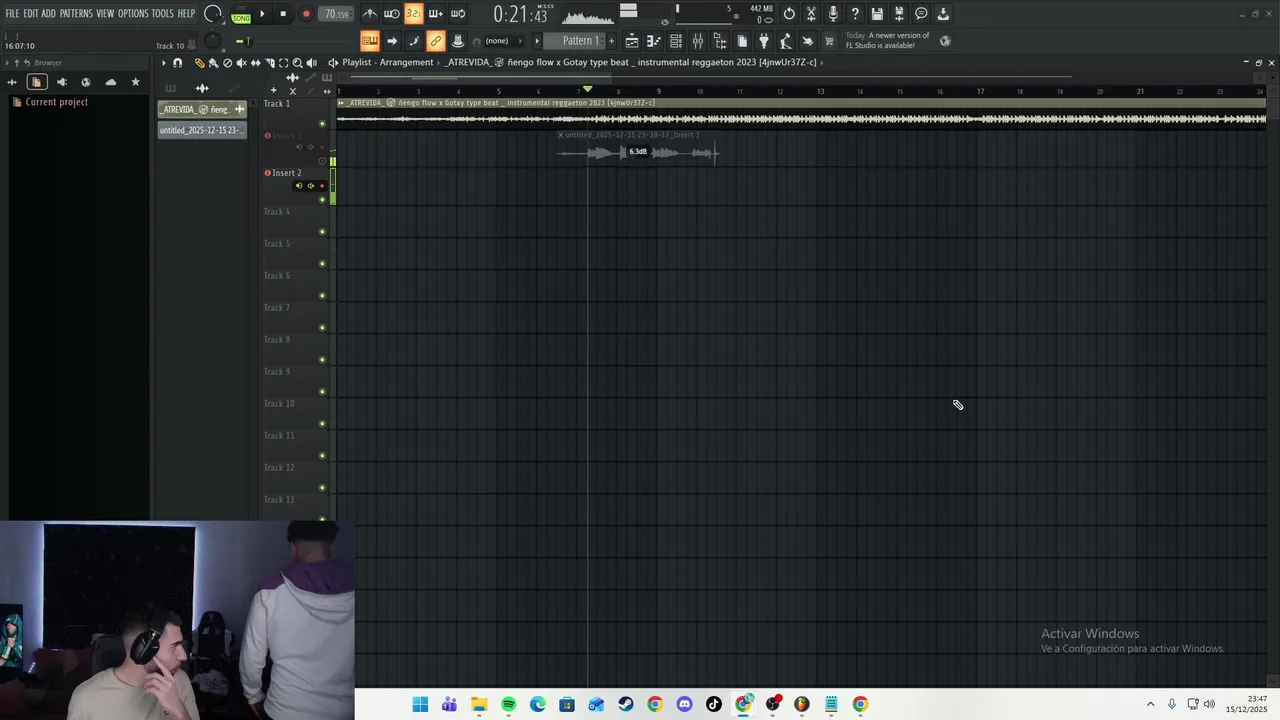This screenshot has width=1280, height=720.
Task: Toggle the note/clip groups link icon
Action: (435, 41)
